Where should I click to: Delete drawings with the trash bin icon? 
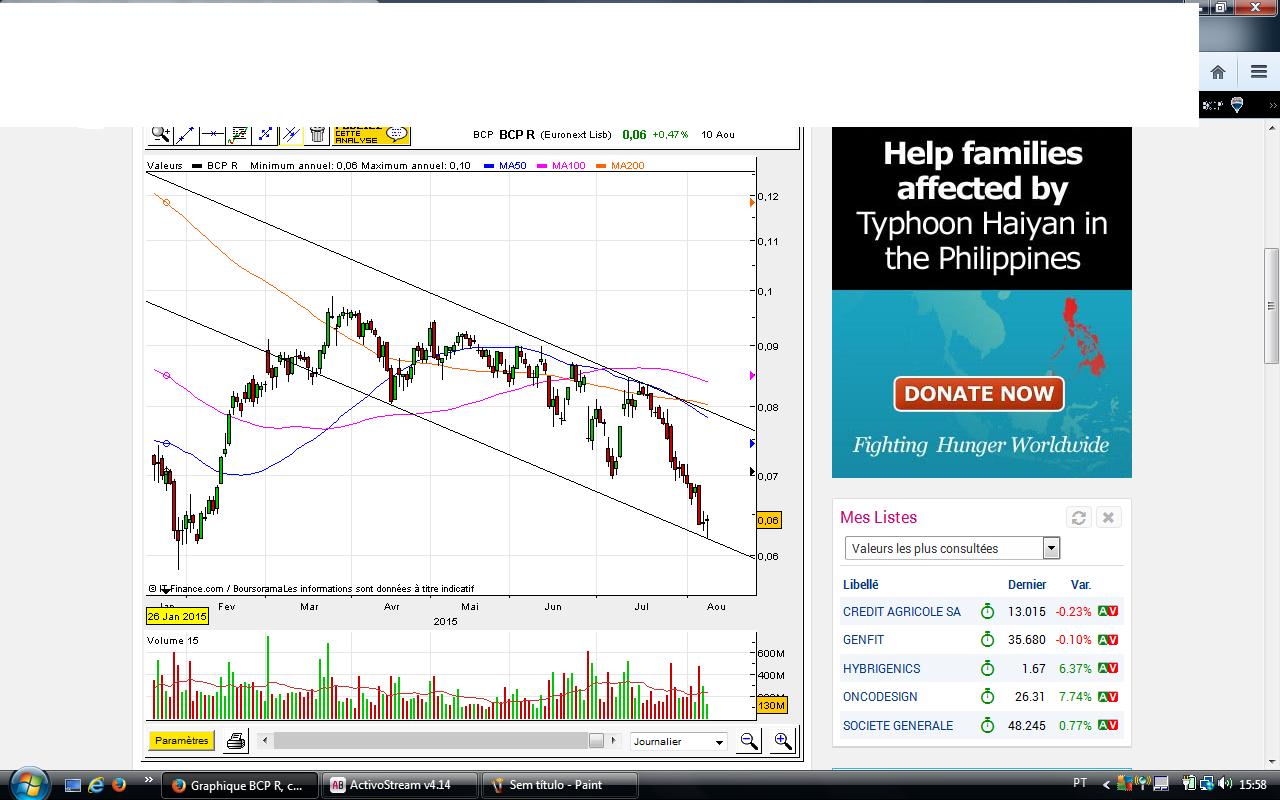tap(317, 134)
